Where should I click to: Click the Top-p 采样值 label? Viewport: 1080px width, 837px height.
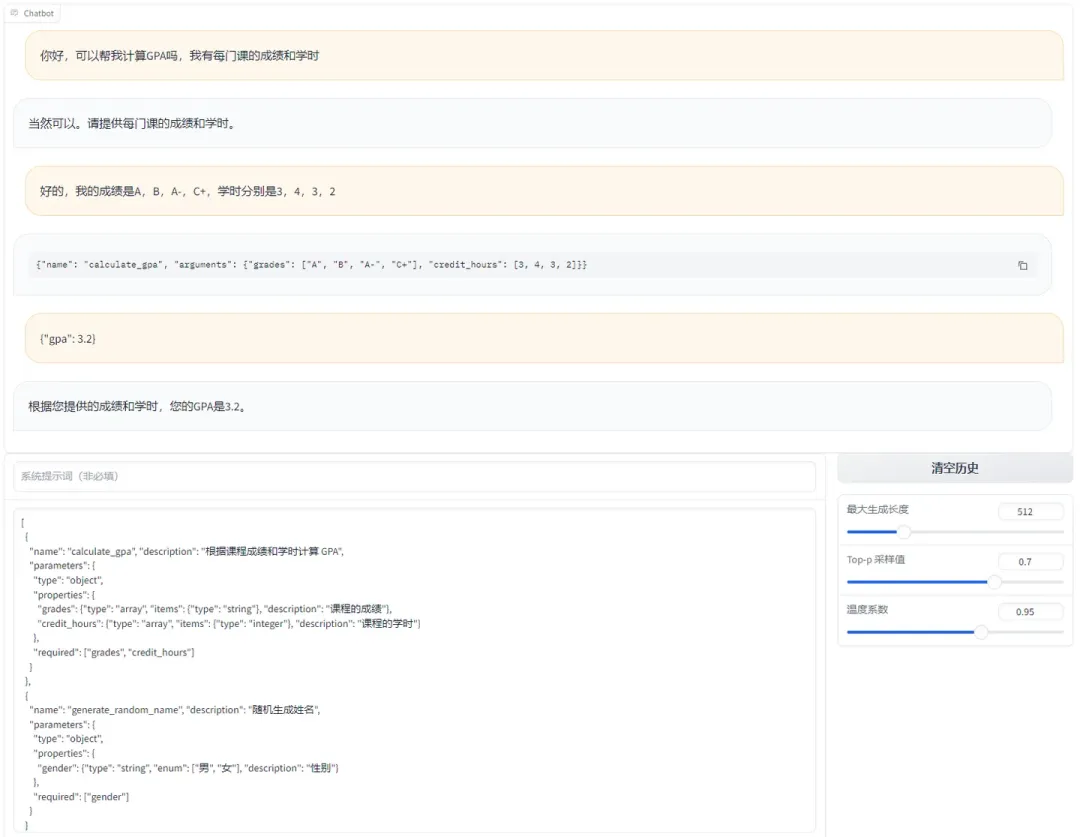[x=875, y=559]
